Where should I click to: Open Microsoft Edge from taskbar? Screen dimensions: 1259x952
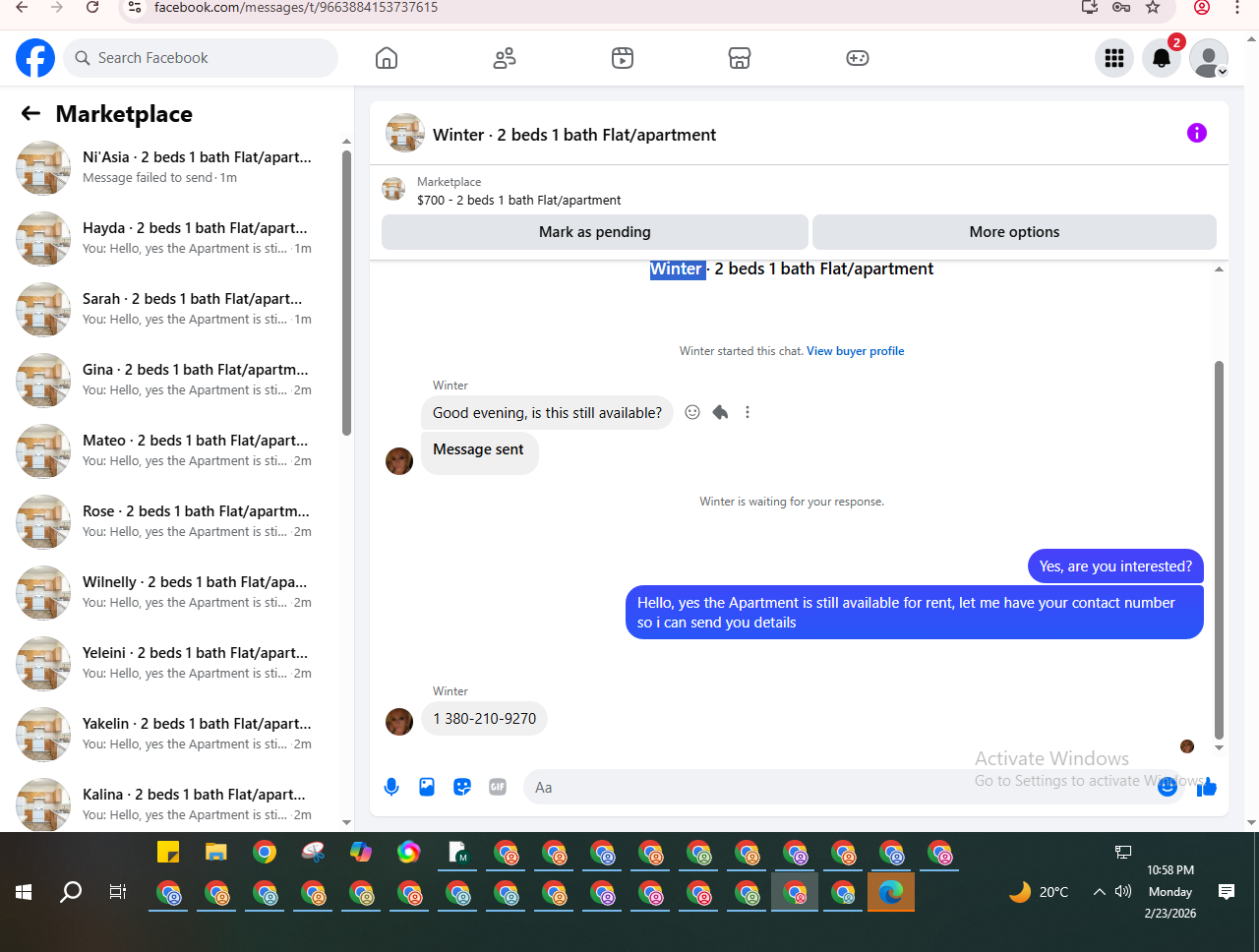[891, 892]
